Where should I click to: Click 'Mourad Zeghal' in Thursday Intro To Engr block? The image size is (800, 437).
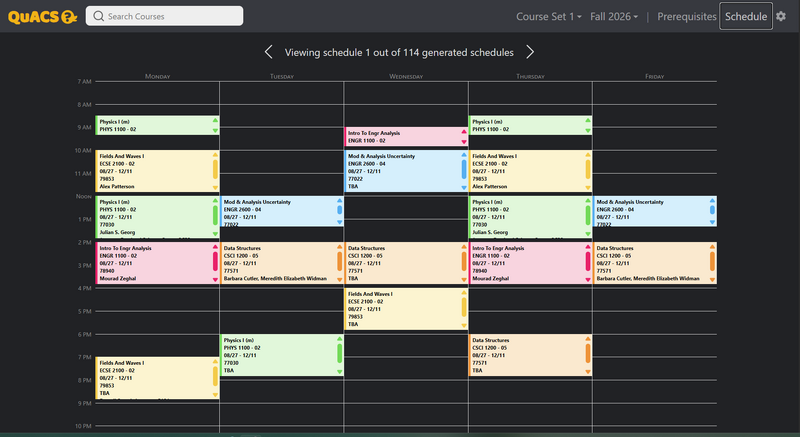[x=490, y=278]
